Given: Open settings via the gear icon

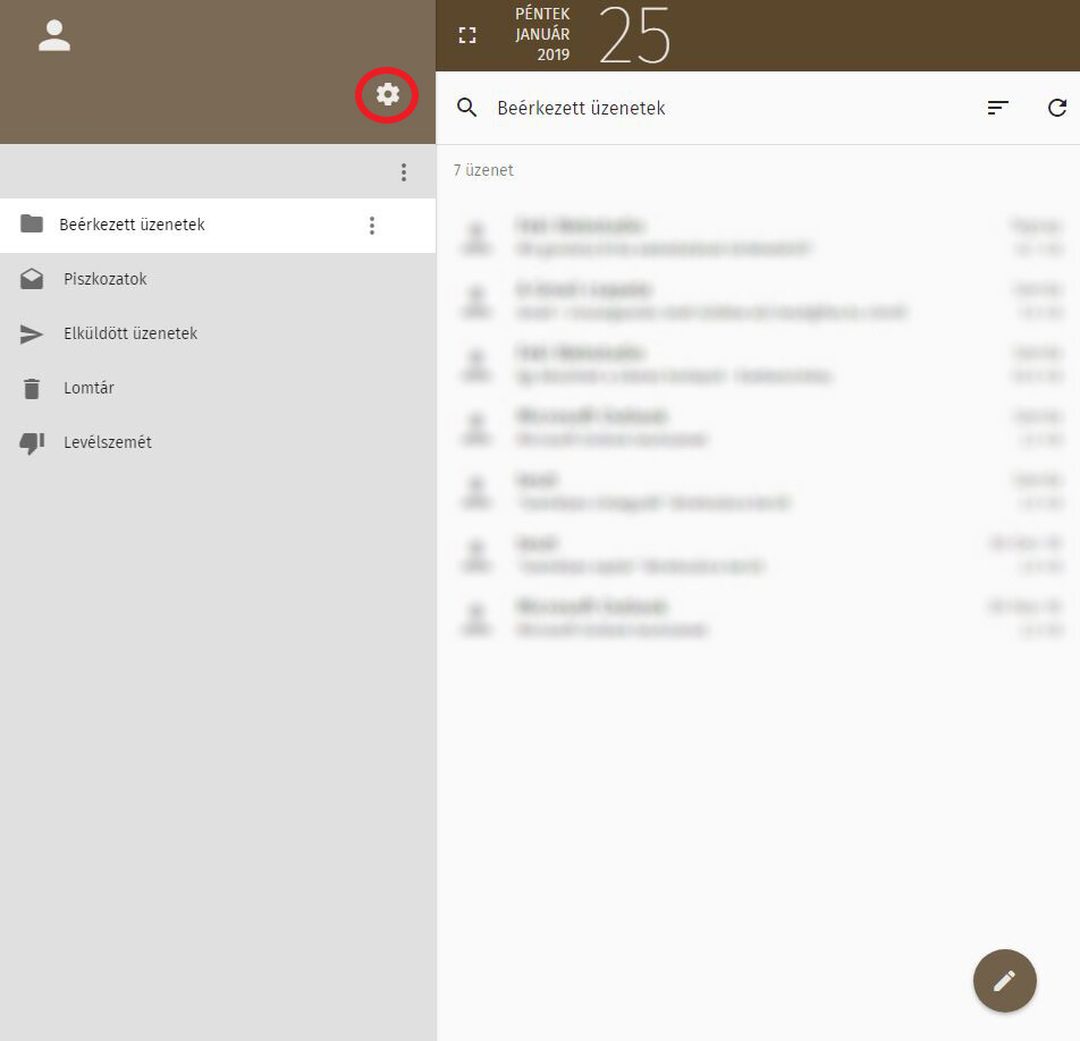Looking at the screenshot, I should (x=388, y=94).
